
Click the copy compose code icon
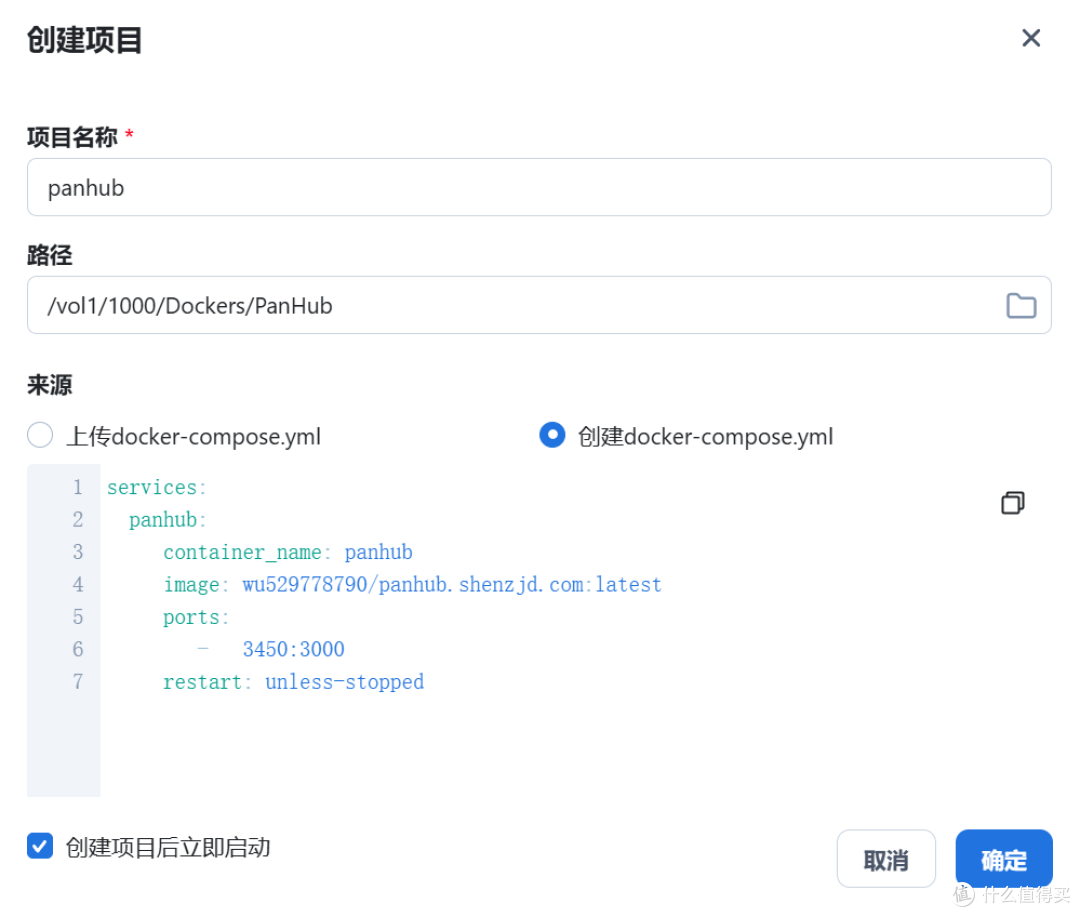(x=1012, y=503)
